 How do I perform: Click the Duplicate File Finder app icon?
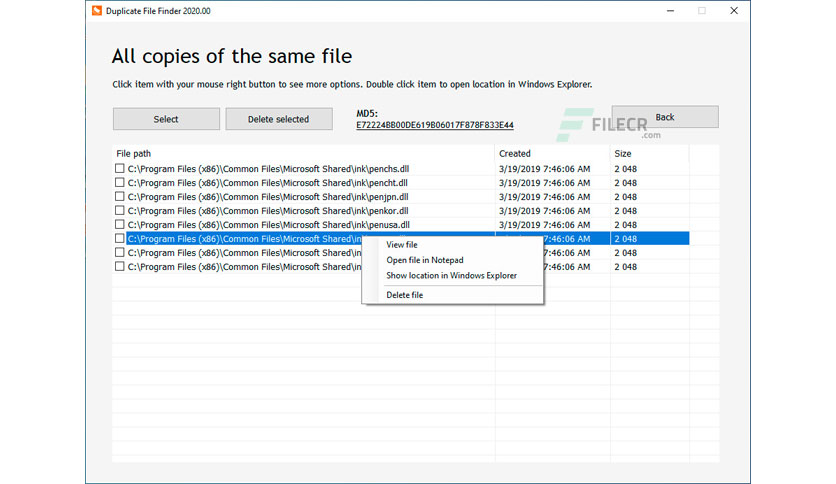point(97,11)
